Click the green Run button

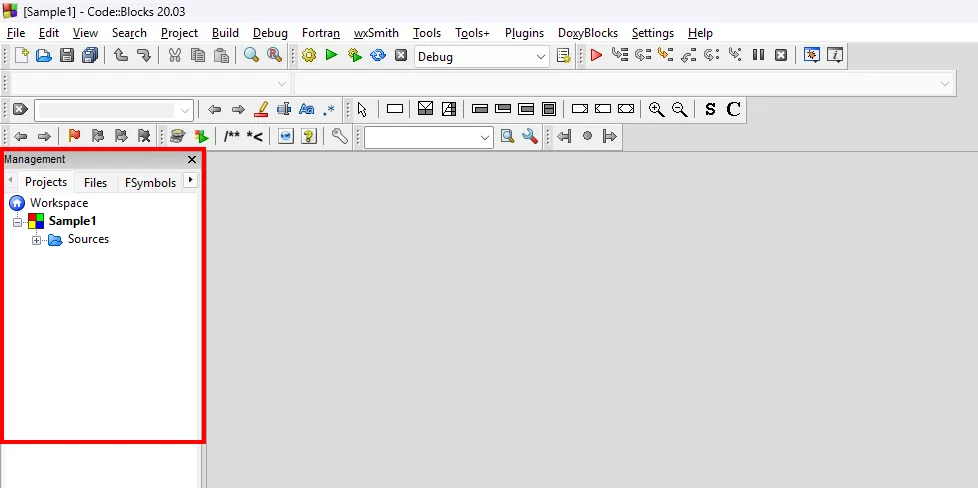(x=331, y=56)
